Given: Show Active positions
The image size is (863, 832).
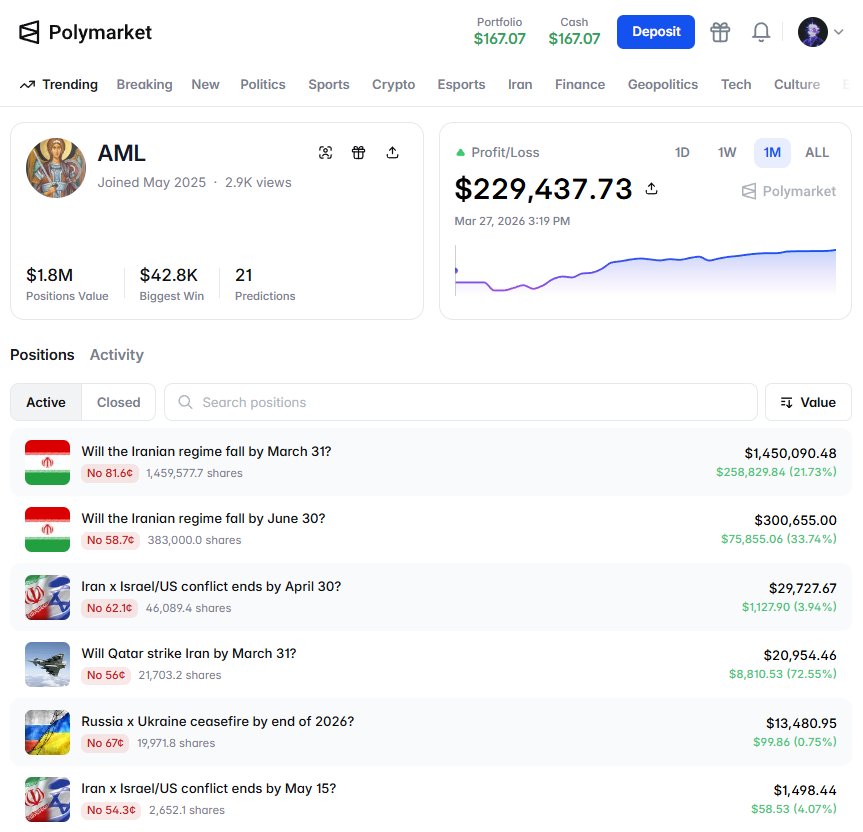Looking at the screenshot, I should (46, 402).
